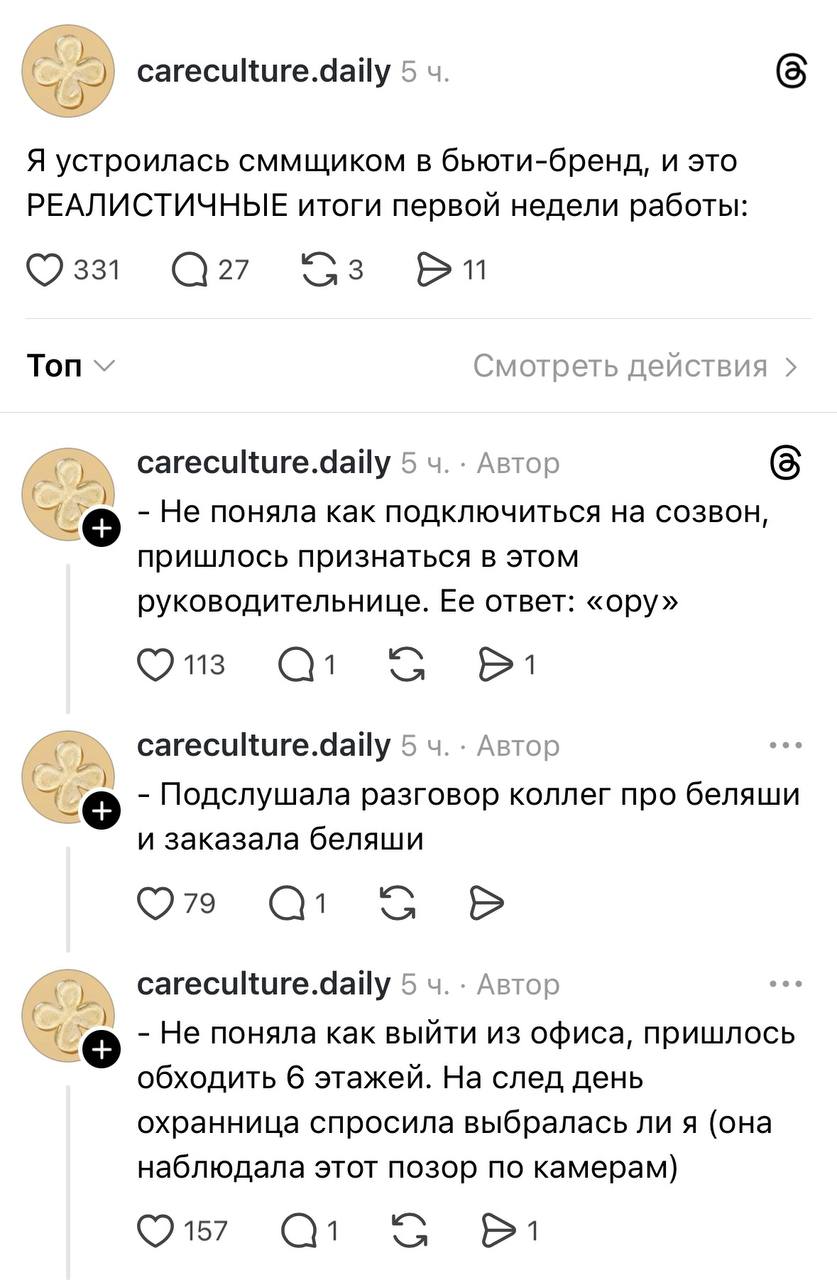Screen dimensions: 837x1280
Task: Tap Threads logo icon on main post
Action: pos(791,72)
